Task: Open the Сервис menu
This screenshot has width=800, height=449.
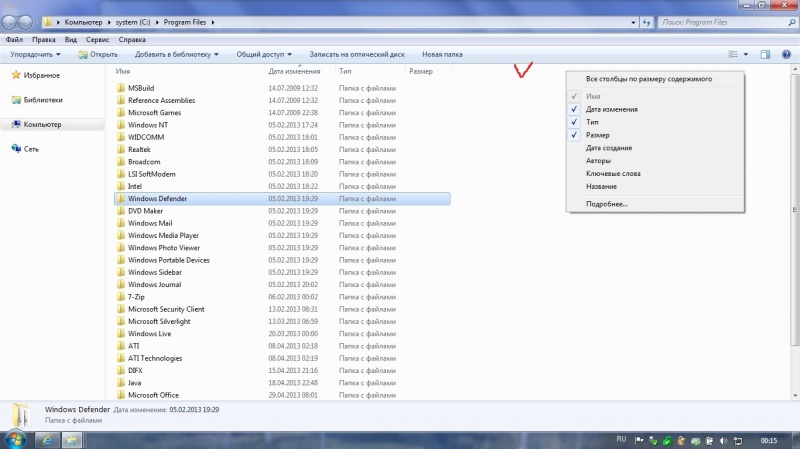Action: tap(98, 39)
